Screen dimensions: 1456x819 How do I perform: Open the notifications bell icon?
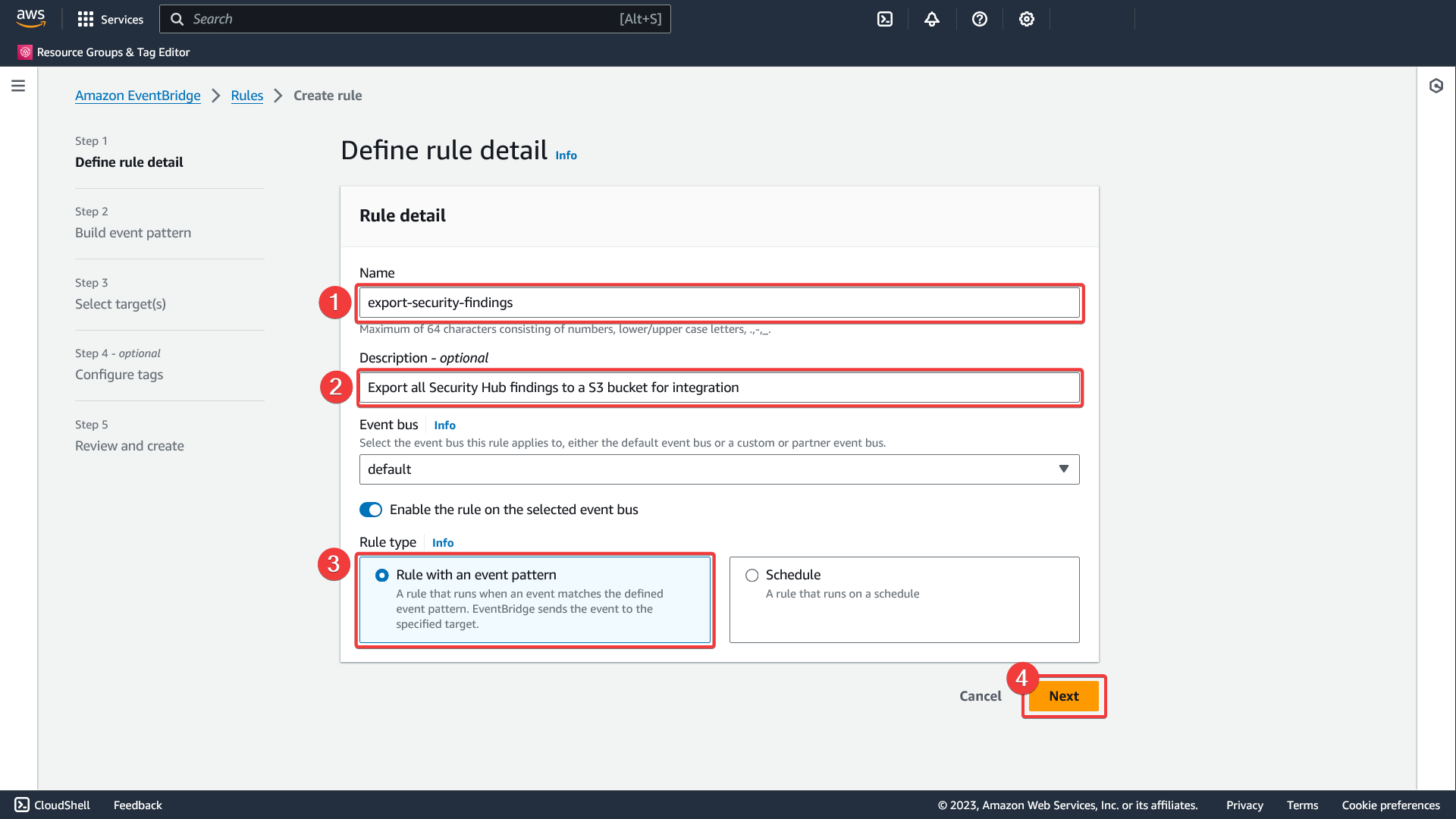click(932, 19)
